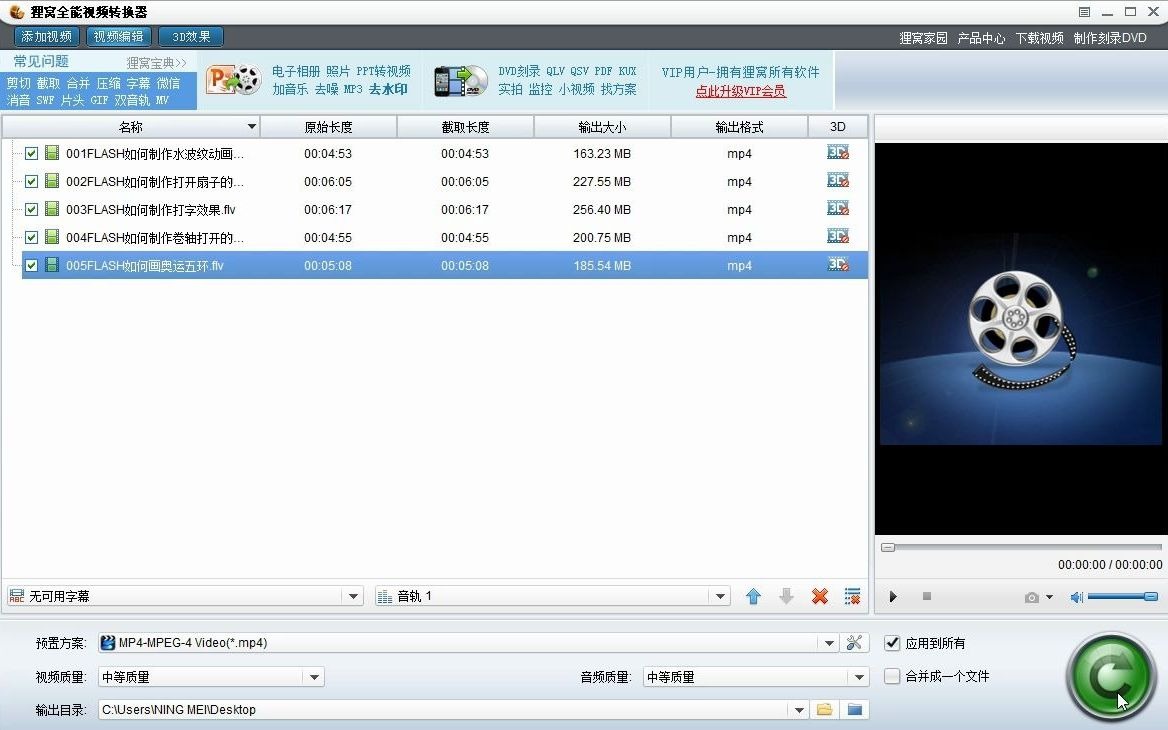The height and width of the screenshot is (730, 1168).
Task: Click the clear list icon
Action: pyautogui.click(x=852, y=595)
